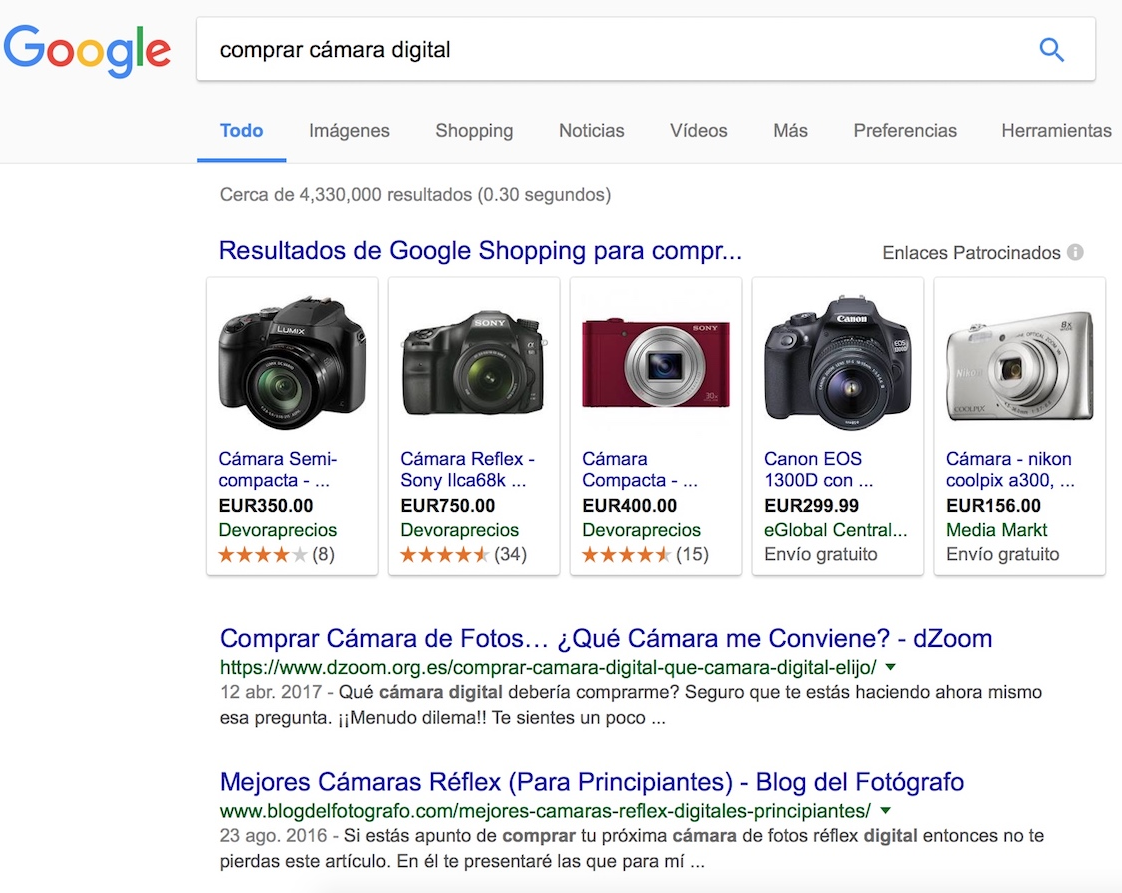The height and width of the screenshot is (893, 1122).
Task: Click Devoraprecios seller under Cámara Compacta
Action: [x=641, y=530]
